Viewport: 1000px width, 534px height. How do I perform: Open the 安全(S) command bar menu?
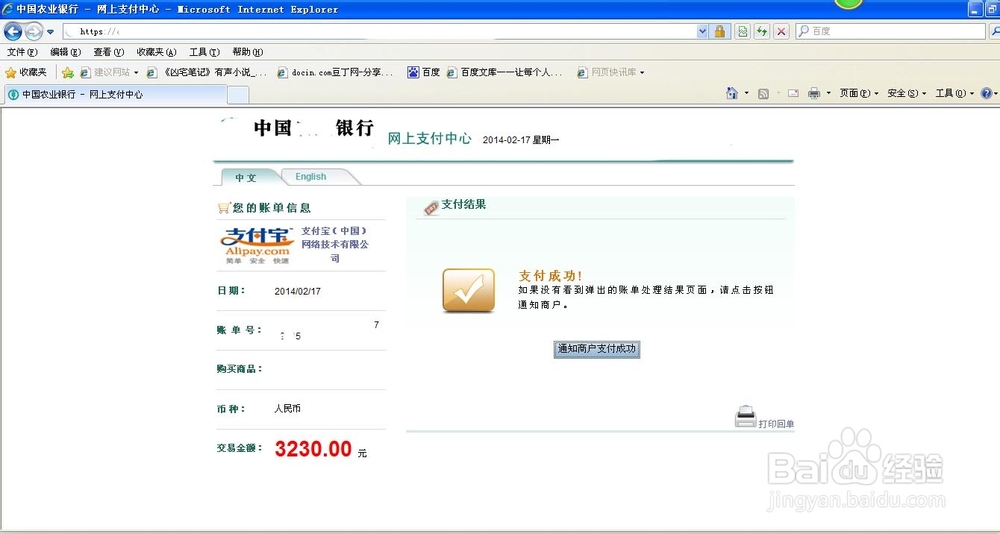[x=907, y=94]
